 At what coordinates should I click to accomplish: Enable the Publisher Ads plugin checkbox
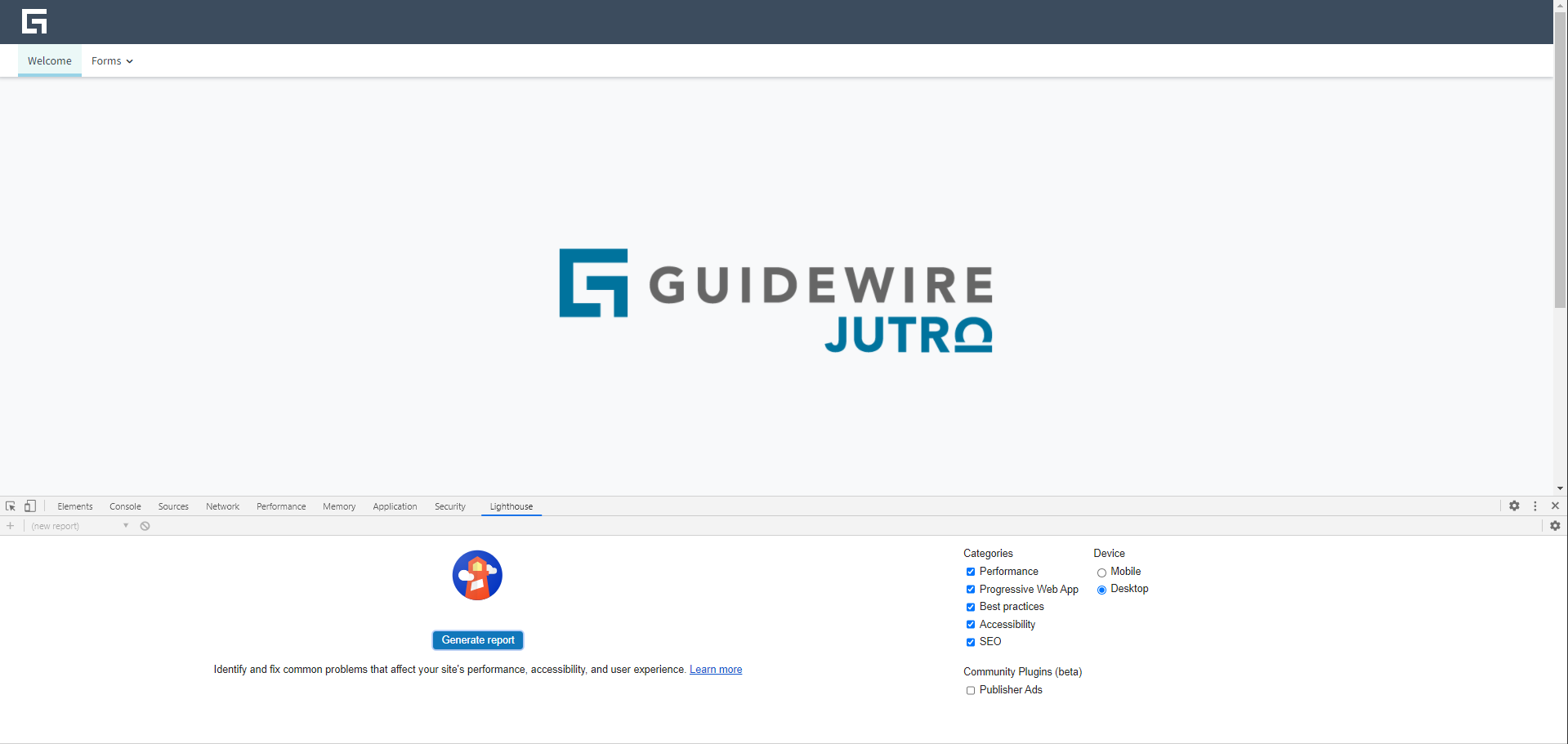(971, 690)
